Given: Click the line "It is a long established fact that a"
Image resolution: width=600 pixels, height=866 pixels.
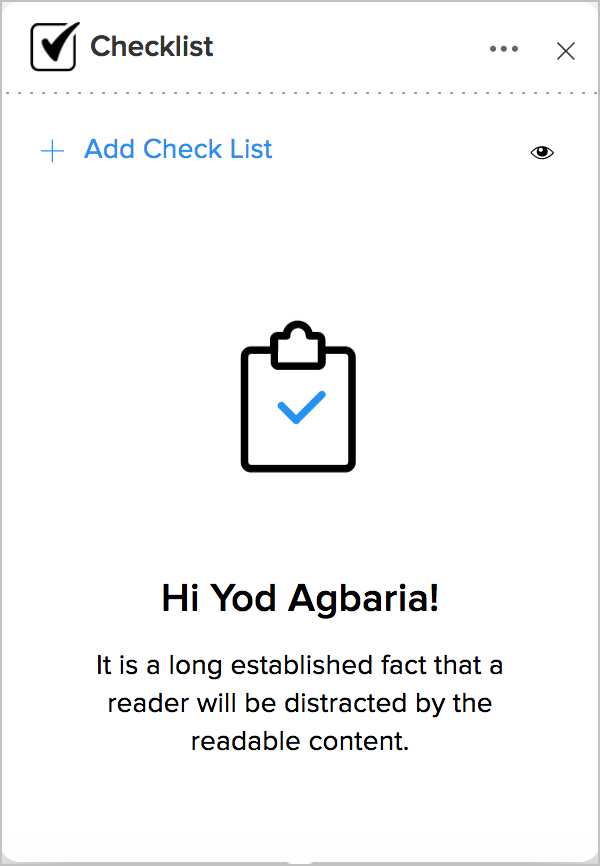Looking at the screenshot, I should pyautogui.click(x=300, y=664).
